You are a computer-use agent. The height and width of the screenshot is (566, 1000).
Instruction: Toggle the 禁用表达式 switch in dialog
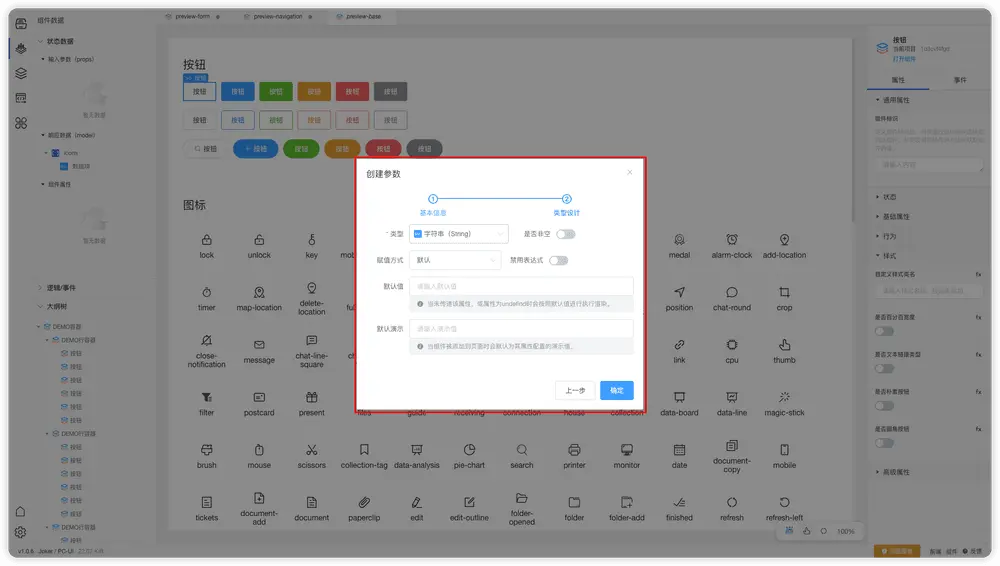559,260
